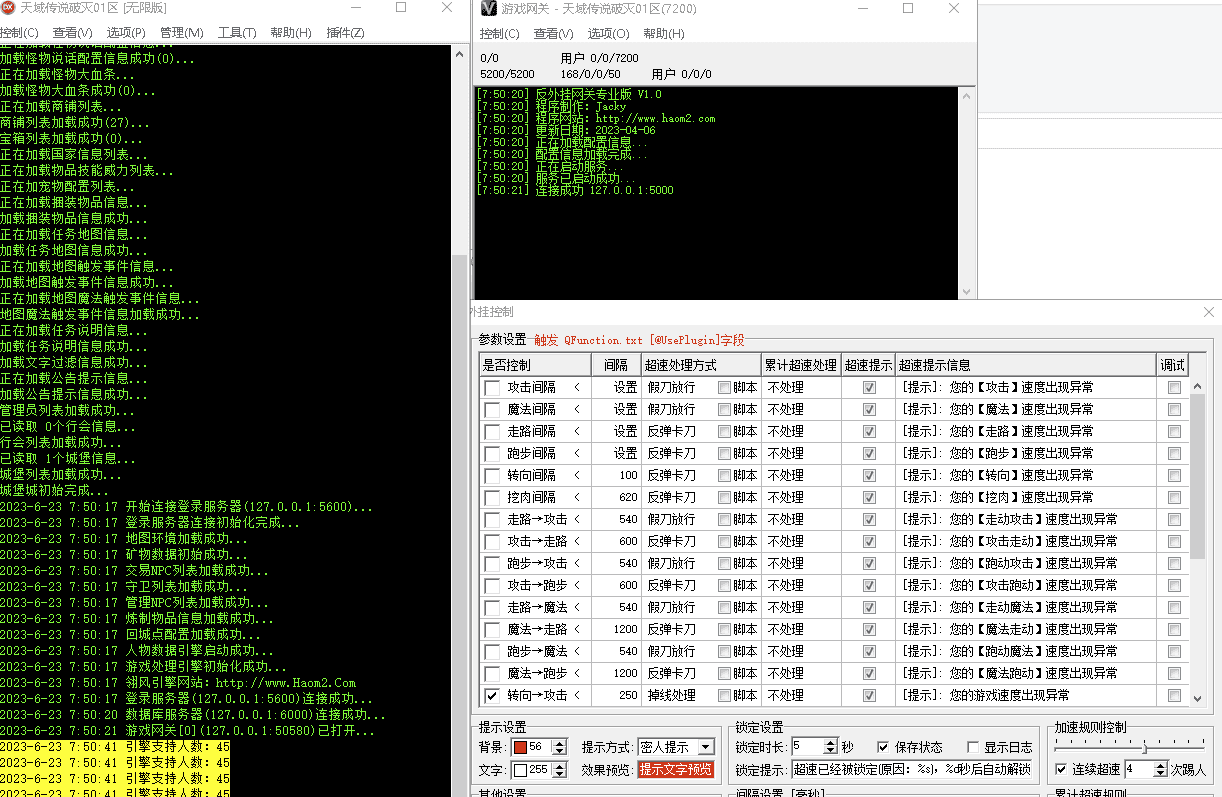Open the 选项(P) menu in the engine window

(x=126, y=33)
